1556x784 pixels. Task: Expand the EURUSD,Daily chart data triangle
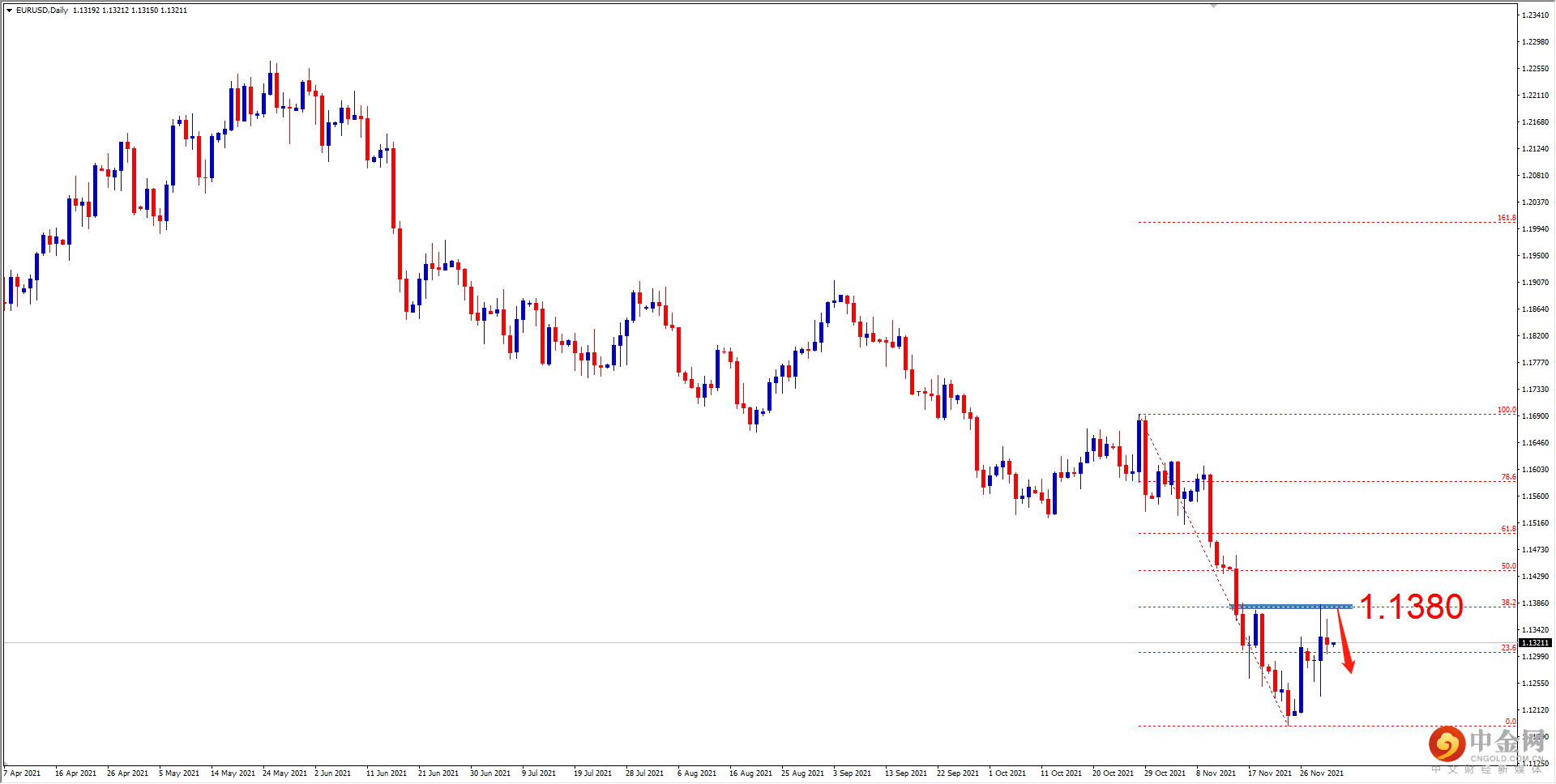coord(11,11)
